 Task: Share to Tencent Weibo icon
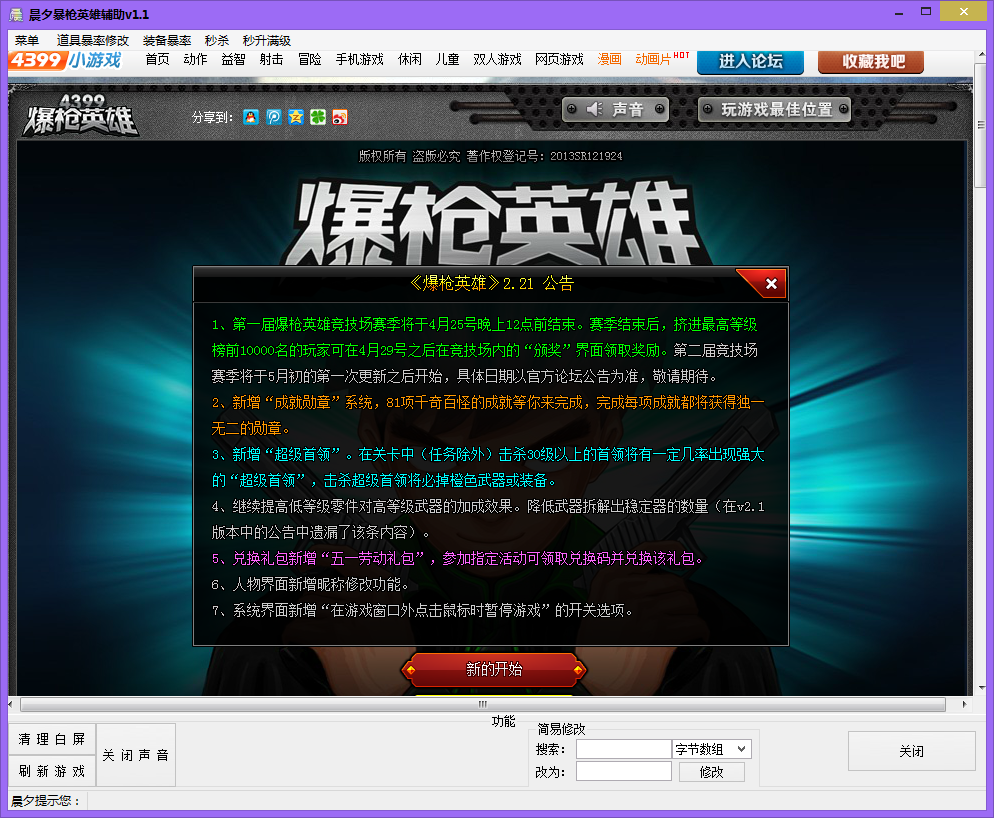click(x=274, y=117)
